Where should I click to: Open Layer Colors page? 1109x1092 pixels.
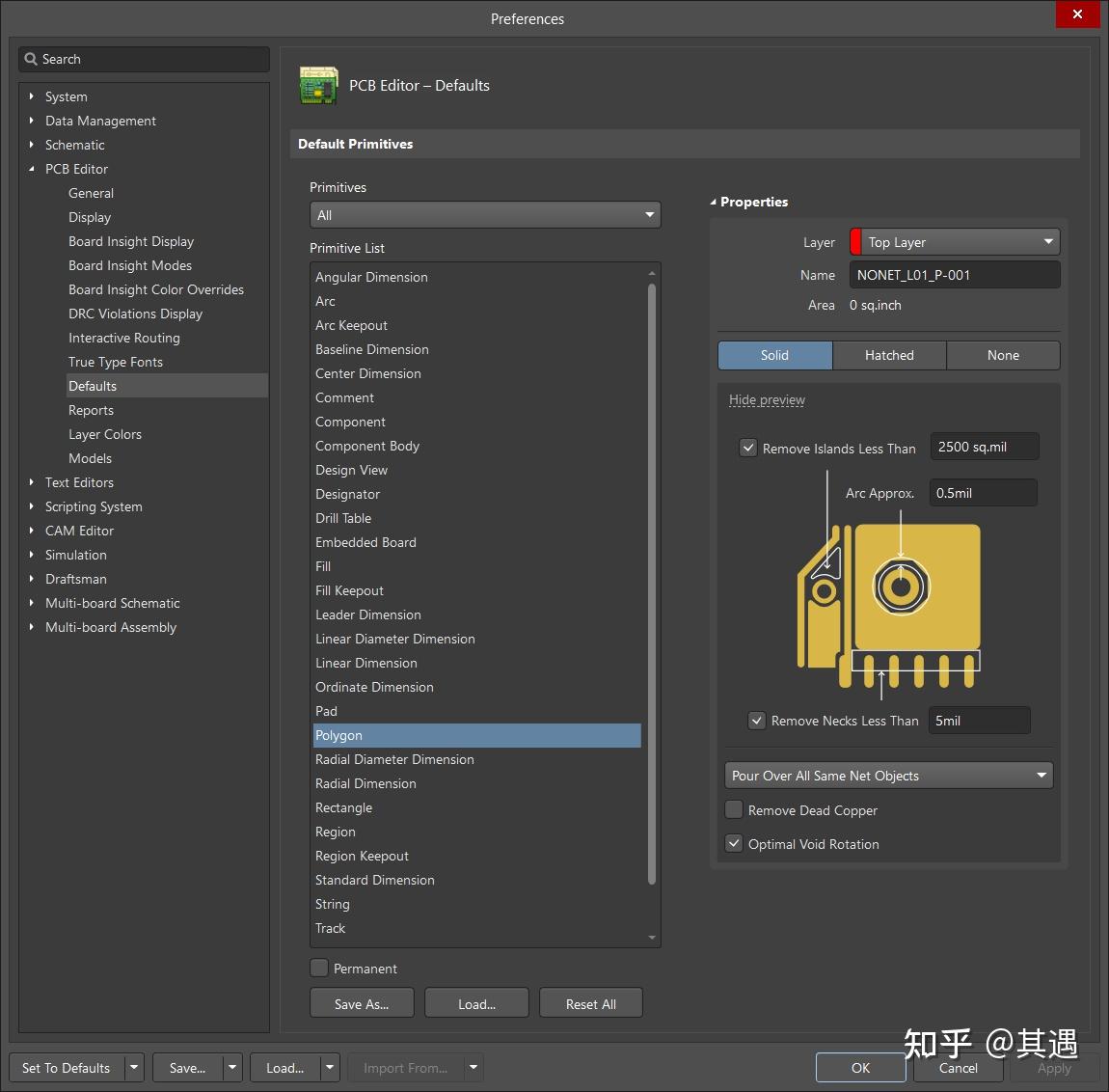coord(105,434)
